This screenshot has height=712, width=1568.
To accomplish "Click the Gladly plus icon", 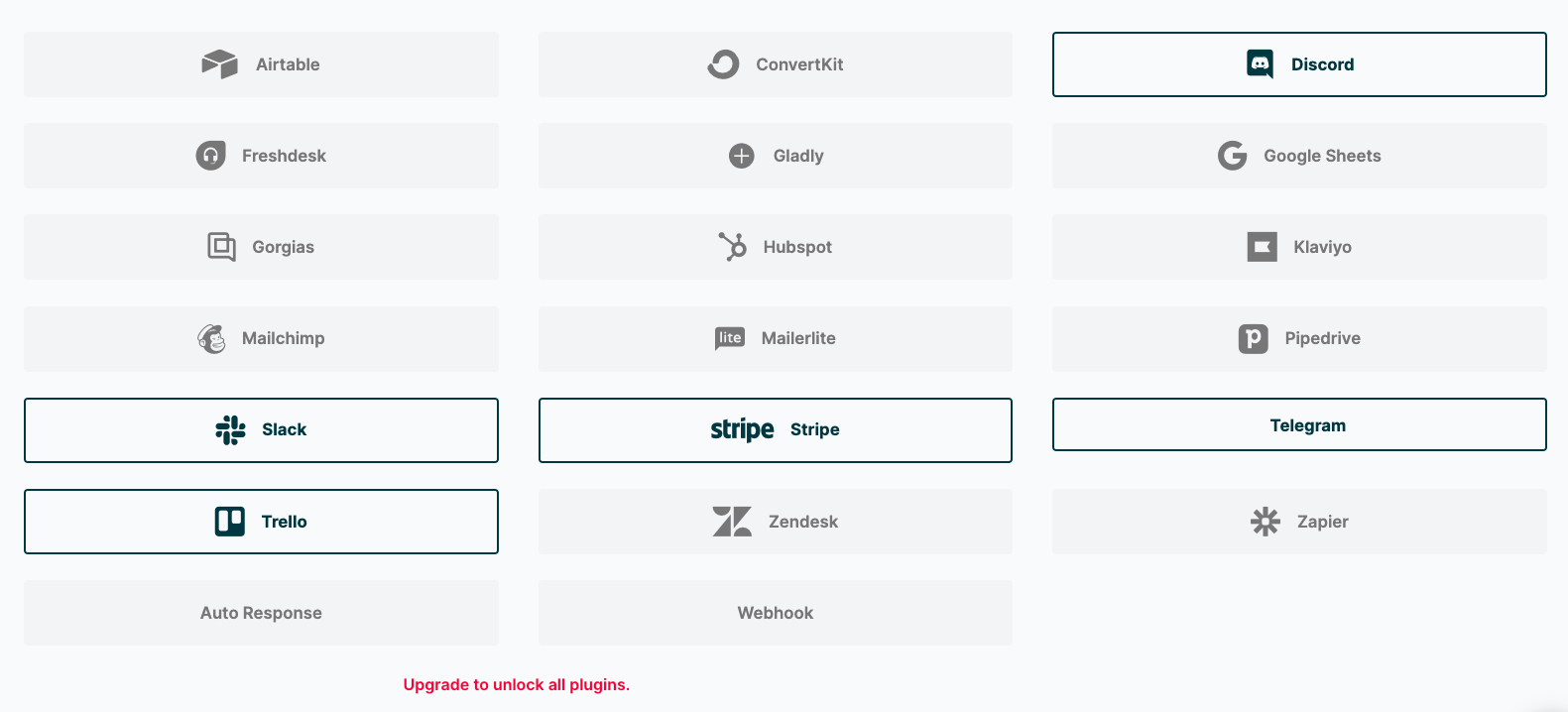I will (742, 156).
